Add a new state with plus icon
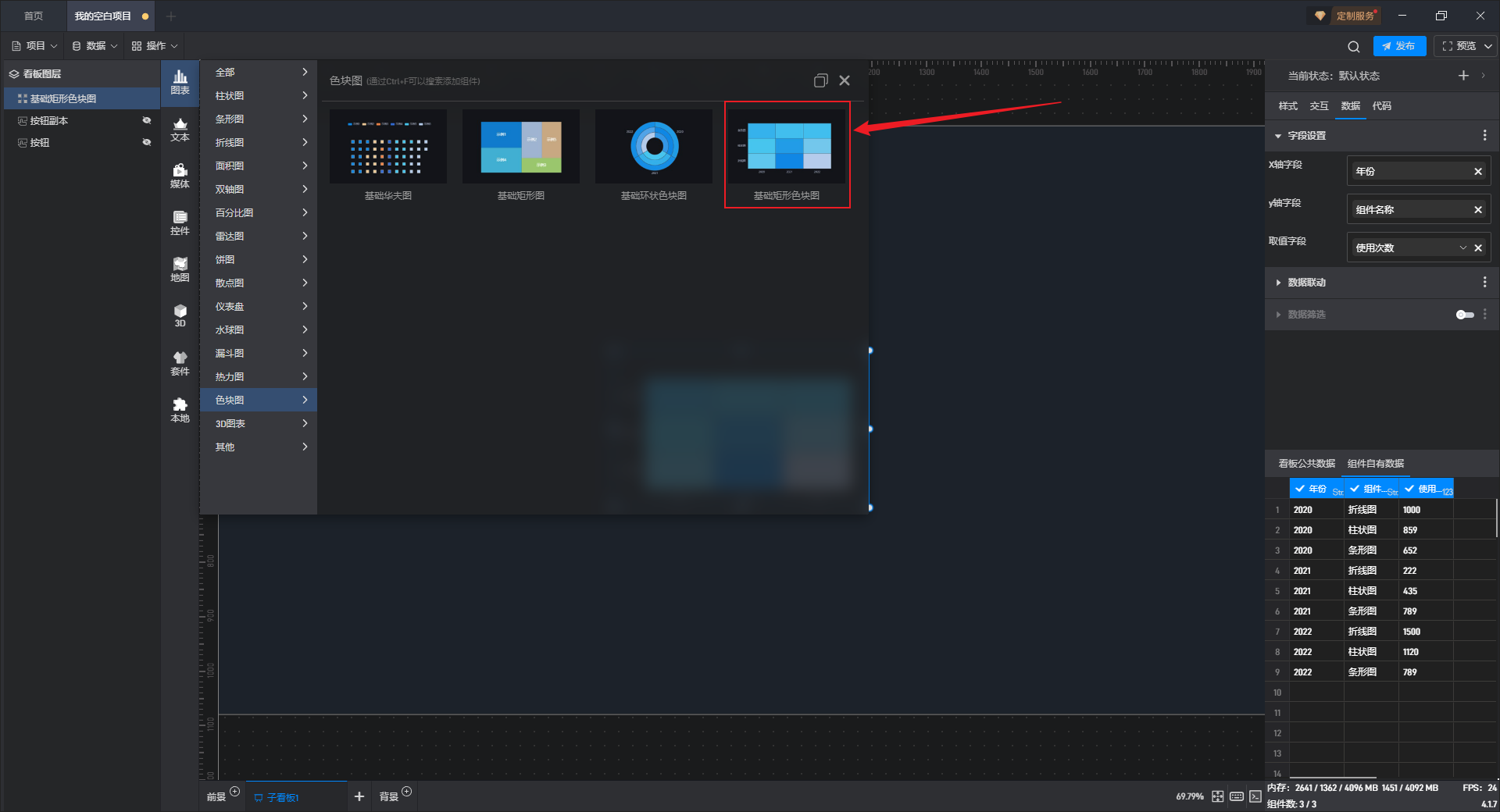 pos(1463,76)
